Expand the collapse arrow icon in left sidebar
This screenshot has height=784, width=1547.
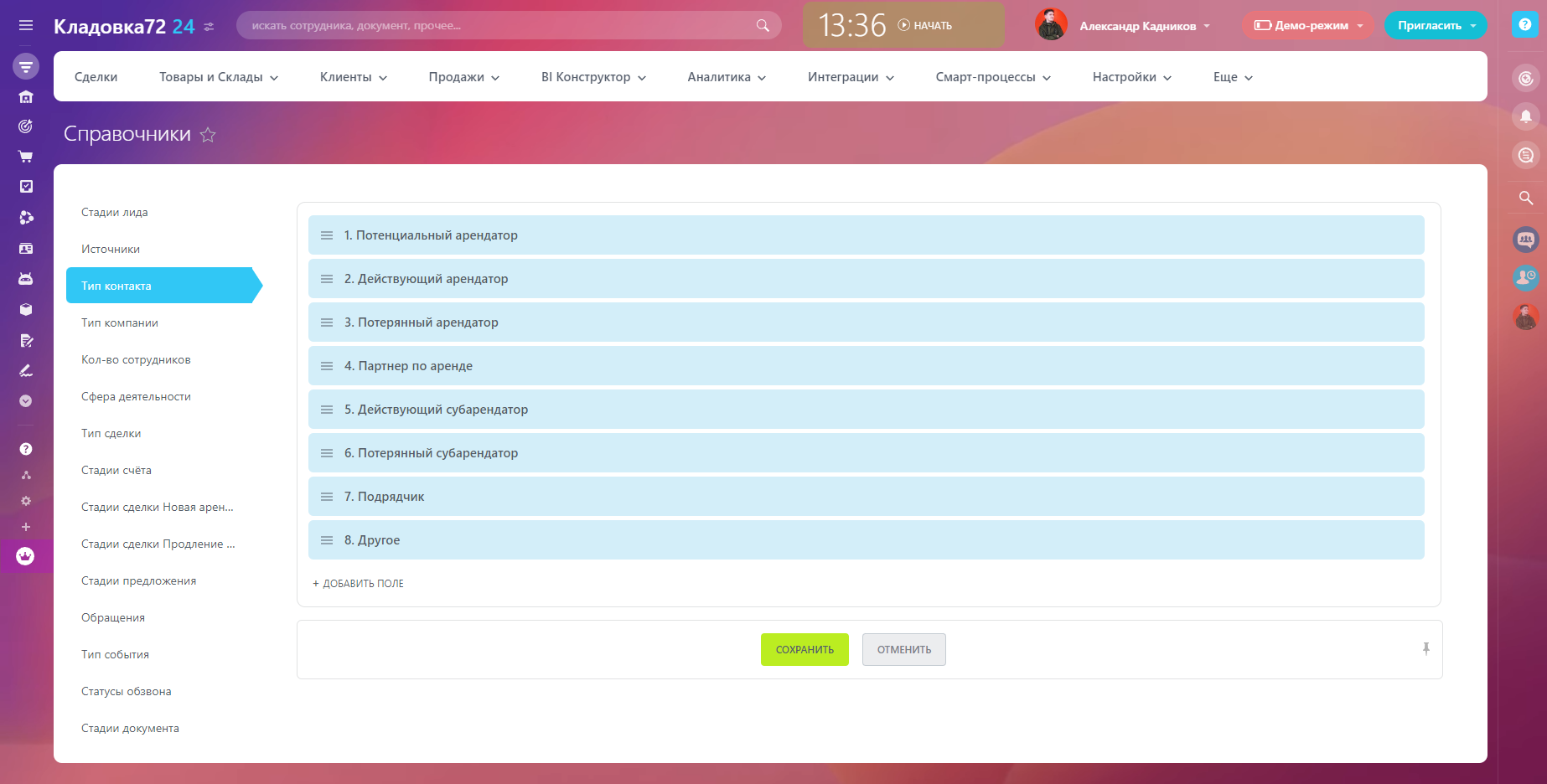(x=26, y=401)
